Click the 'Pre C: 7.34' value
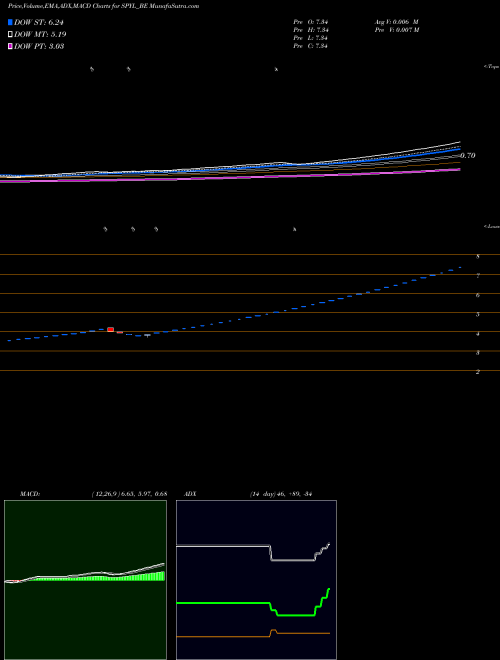Image resolution: width=500 pixels, height=660 pixels. click(311, 46)
